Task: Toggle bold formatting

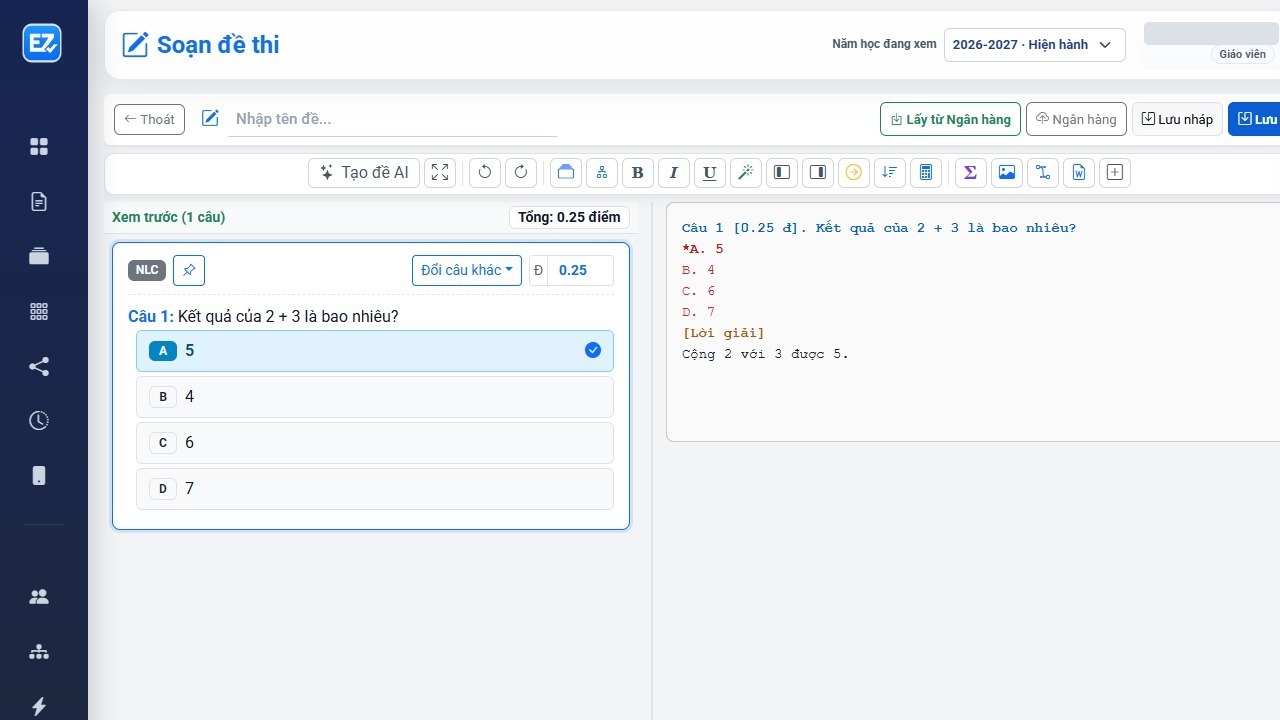Action: click(638, 172)
